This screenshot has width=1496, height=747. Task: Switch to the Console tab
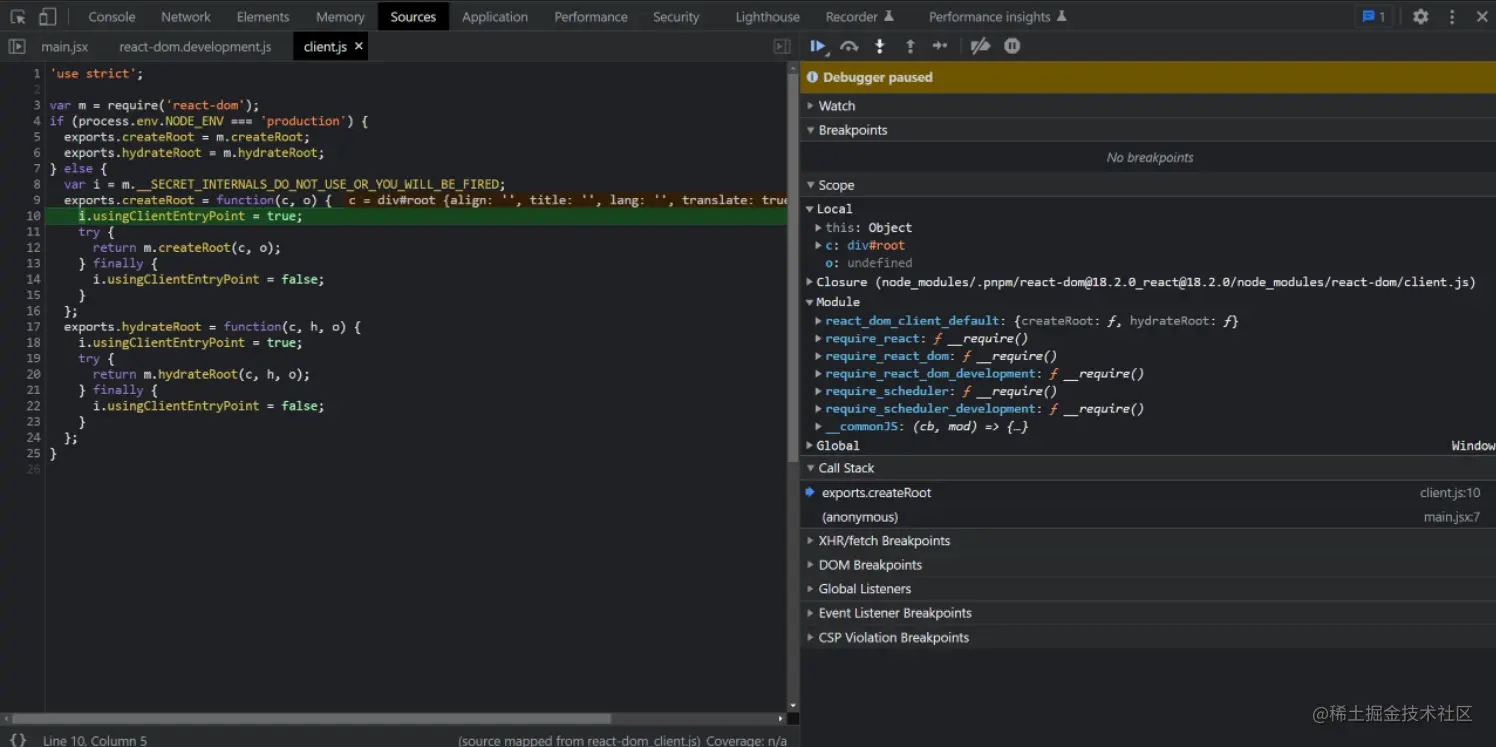112,17
